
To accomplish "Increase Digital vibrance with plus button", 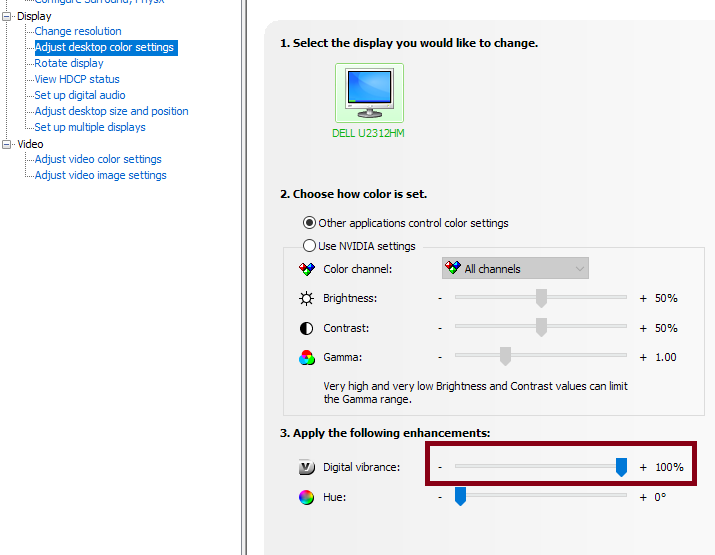I will (x=643, y=467).
